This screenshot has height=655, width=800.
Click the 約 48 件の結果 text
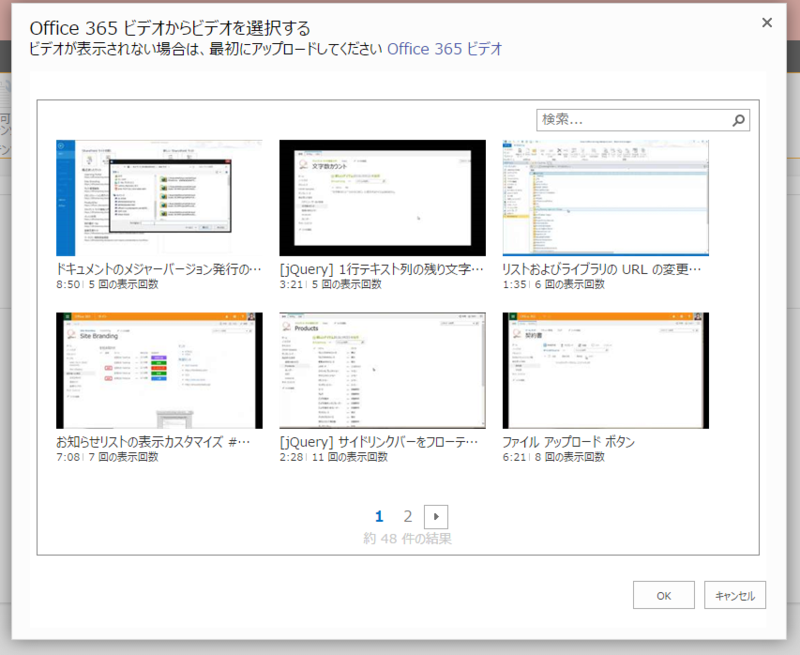pyautogui.click(x=408, y=539)
